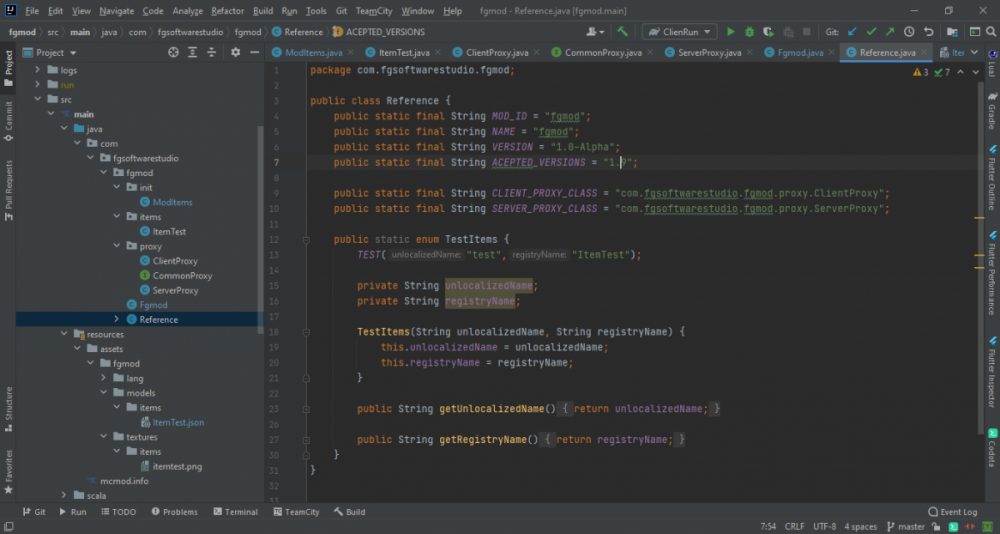Open the Commit tool window
Viewport: 1000px width, 534px height.
pyautogui.click(x=8, y=121)
